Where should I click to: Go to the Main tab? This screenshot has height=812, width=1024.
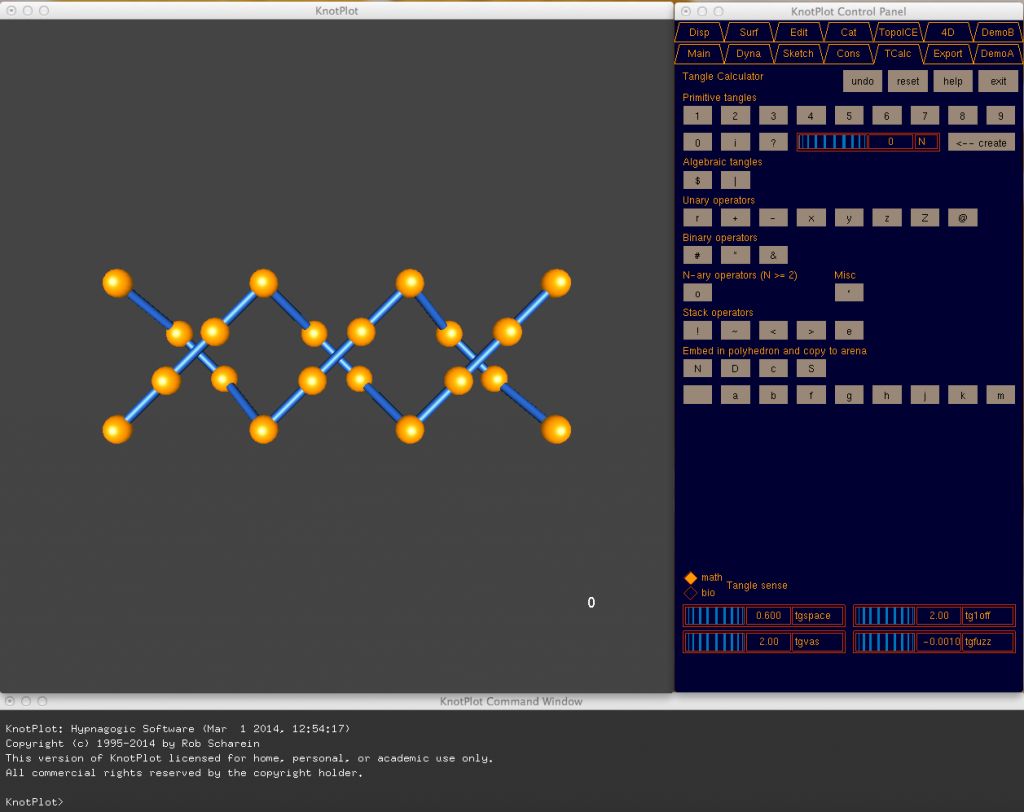coord(699,54)
